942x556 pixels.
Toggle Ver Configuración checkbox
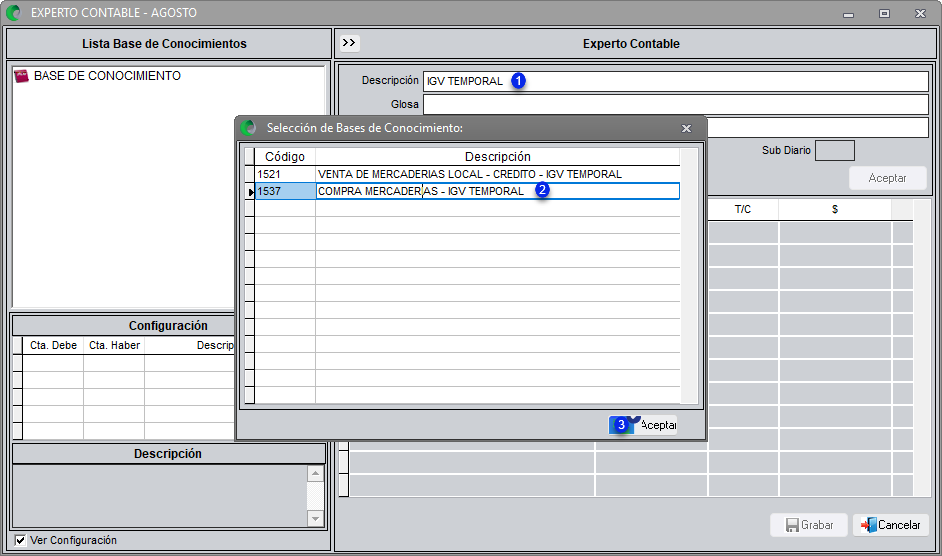[20, 540]
